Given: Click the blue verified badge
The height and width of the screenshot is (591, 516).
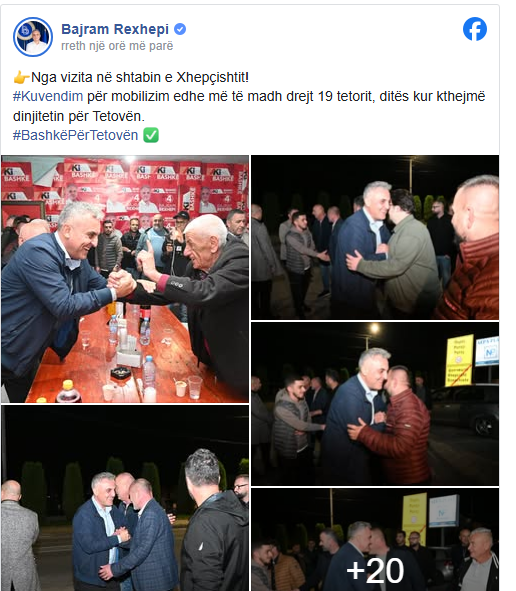Looking at the screenshot, I should coord(180,29).
